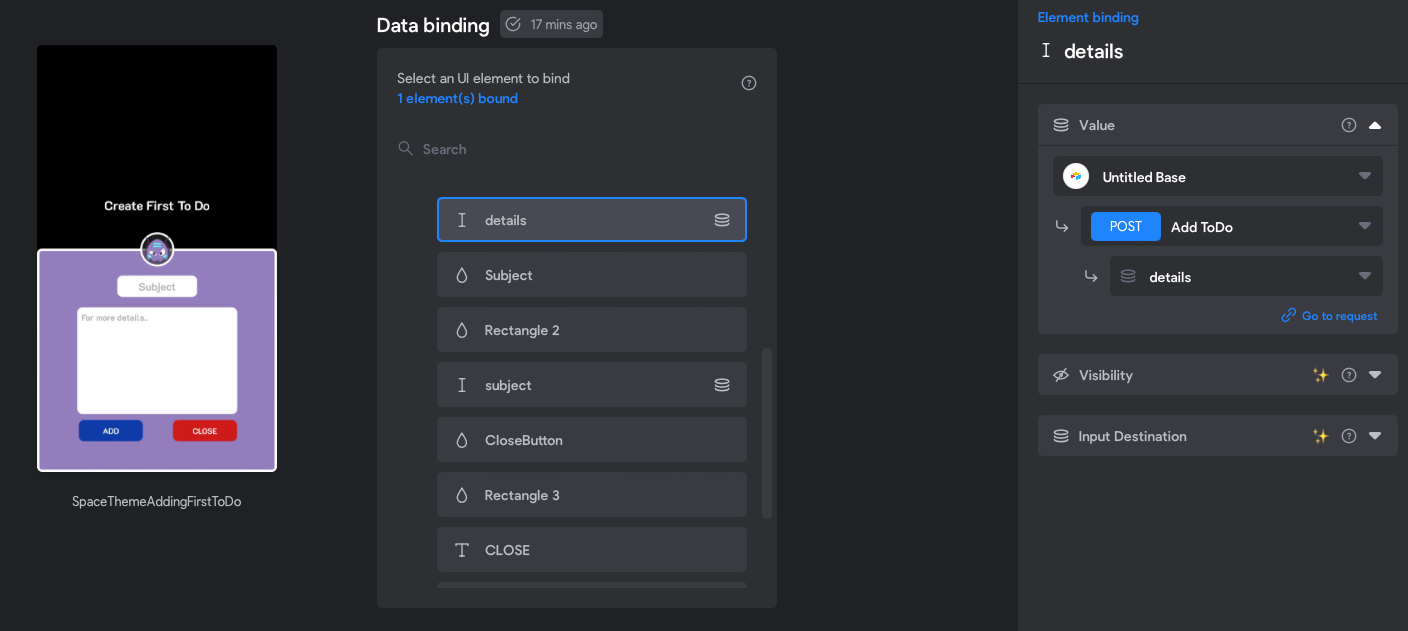
Task: Open the Go to request link
Action: pos(1339,316)
